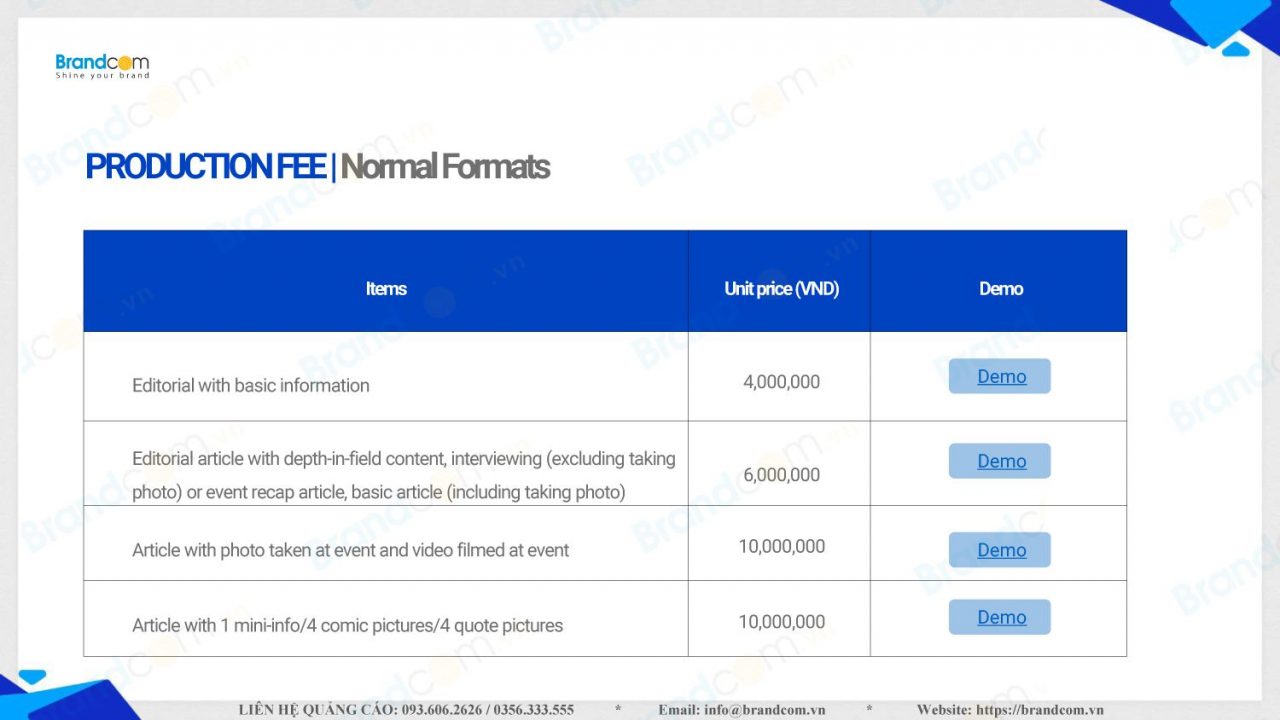Open Demo link in the 6,000,000 row
Image resolution: width=1280 pixels, height=720 pixels.
1000,461
